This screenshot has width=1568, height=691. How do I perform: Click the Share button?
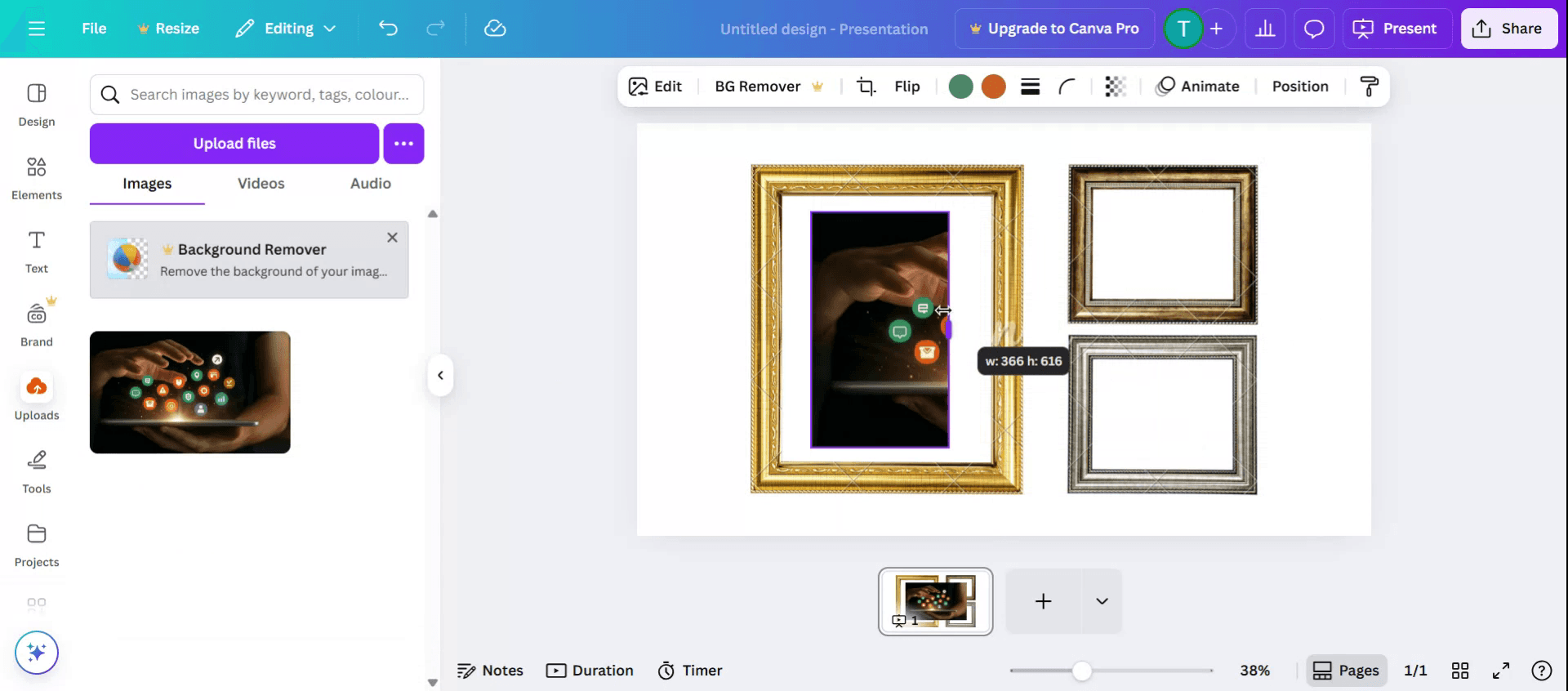point(1508,29)
